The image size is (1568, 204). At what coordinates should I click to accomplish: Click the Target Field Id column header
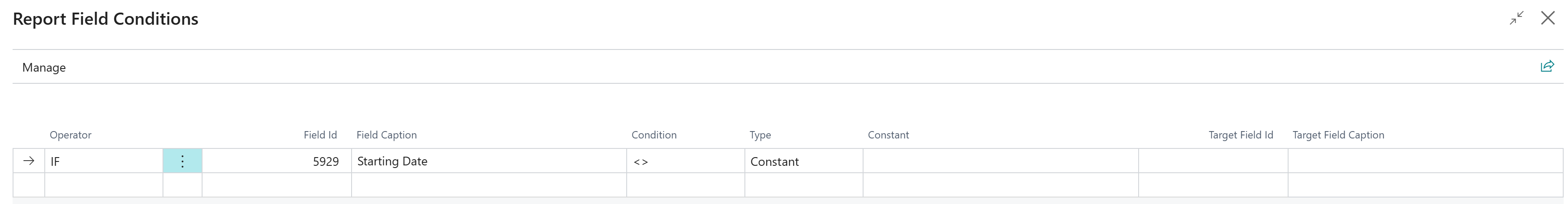[1240, 135]
